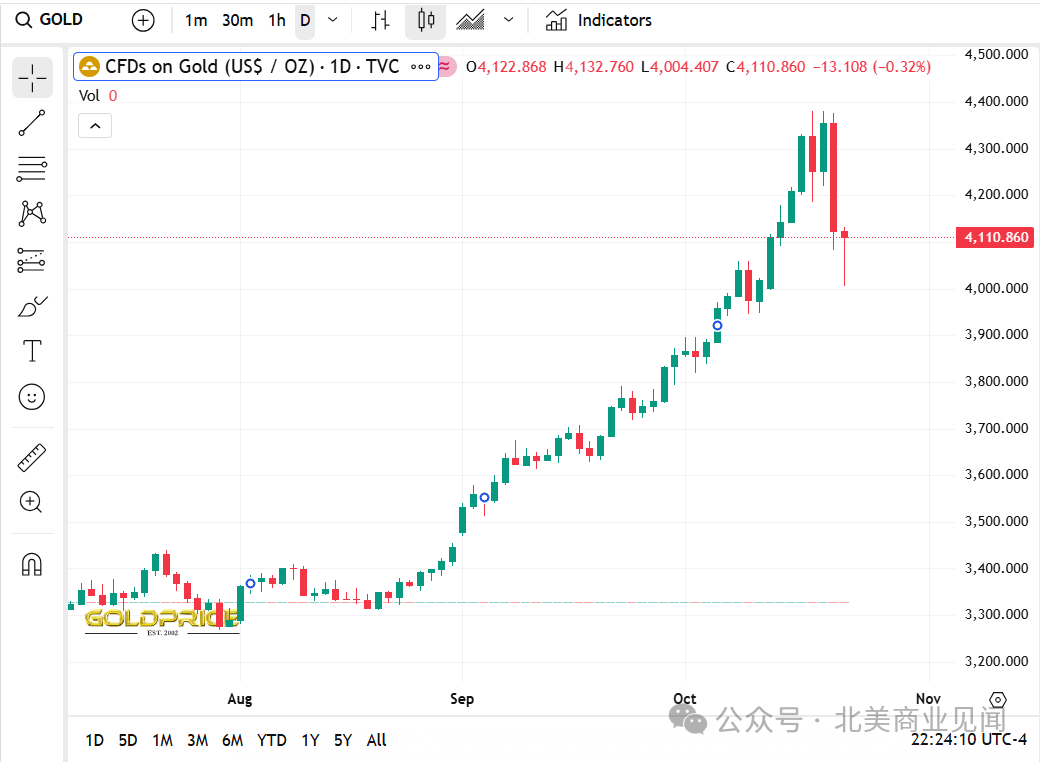Collapse the indicator legend chevron

pyautogui.click(x=95, y=126)
